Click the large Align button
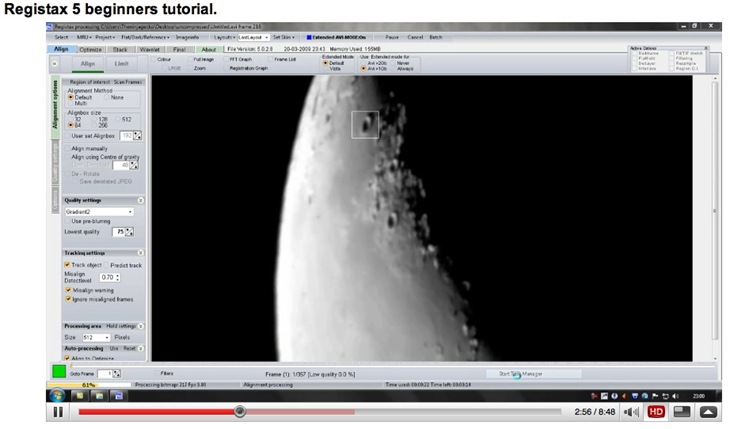 pyautogui.click(x=88, y=64)
